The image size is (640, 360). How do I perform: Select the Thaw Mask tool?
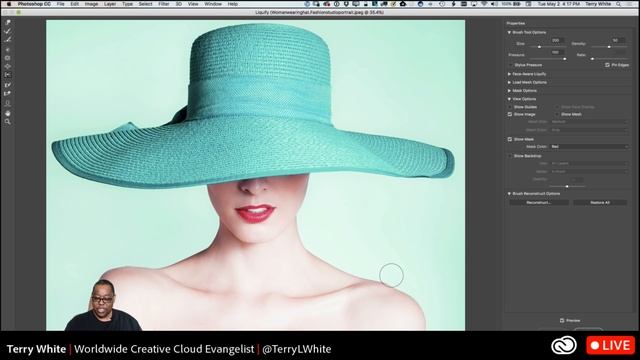click(8, 93)
